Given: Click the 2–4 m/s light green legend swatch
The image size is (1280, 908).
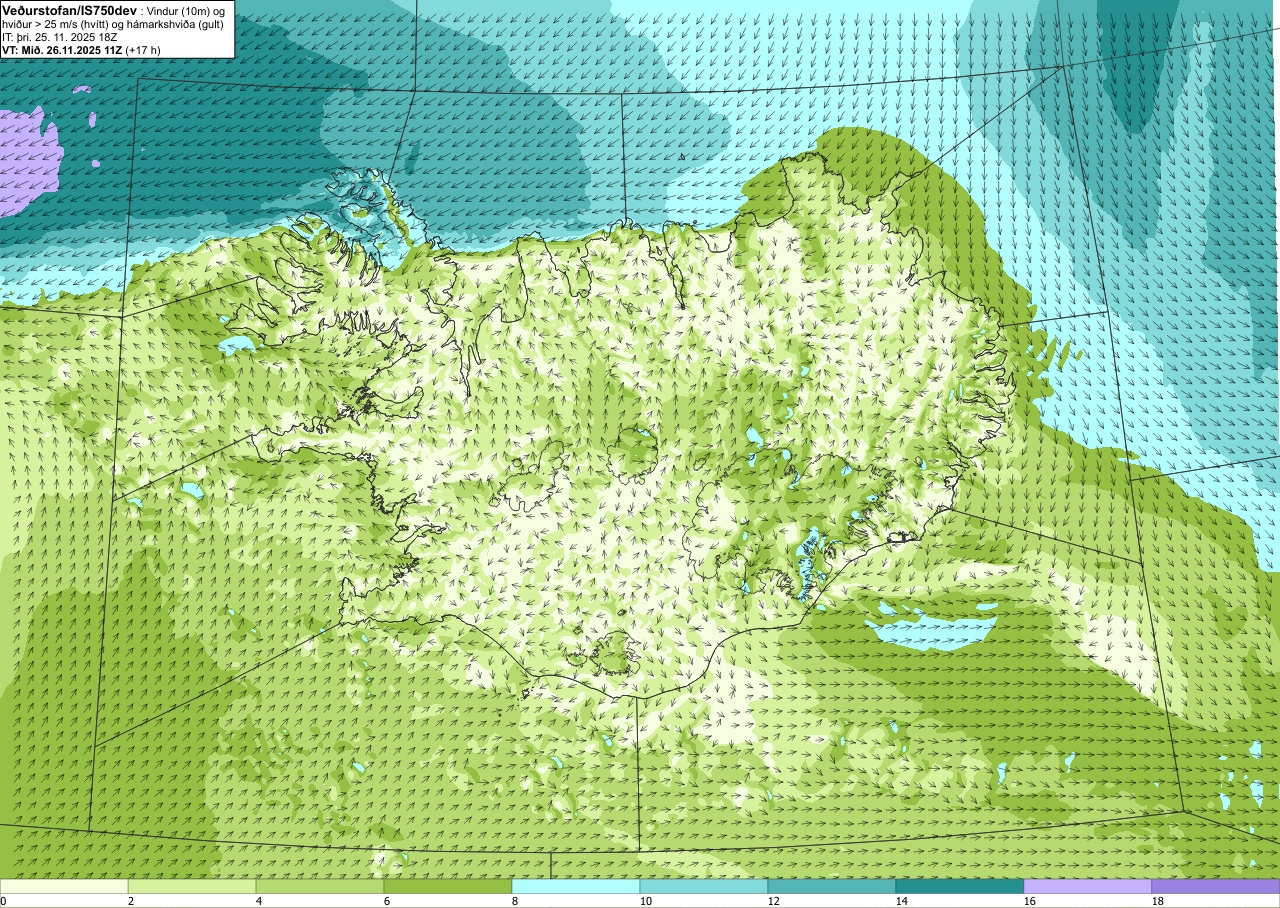Looking at the screenshot, I should 192,886.
